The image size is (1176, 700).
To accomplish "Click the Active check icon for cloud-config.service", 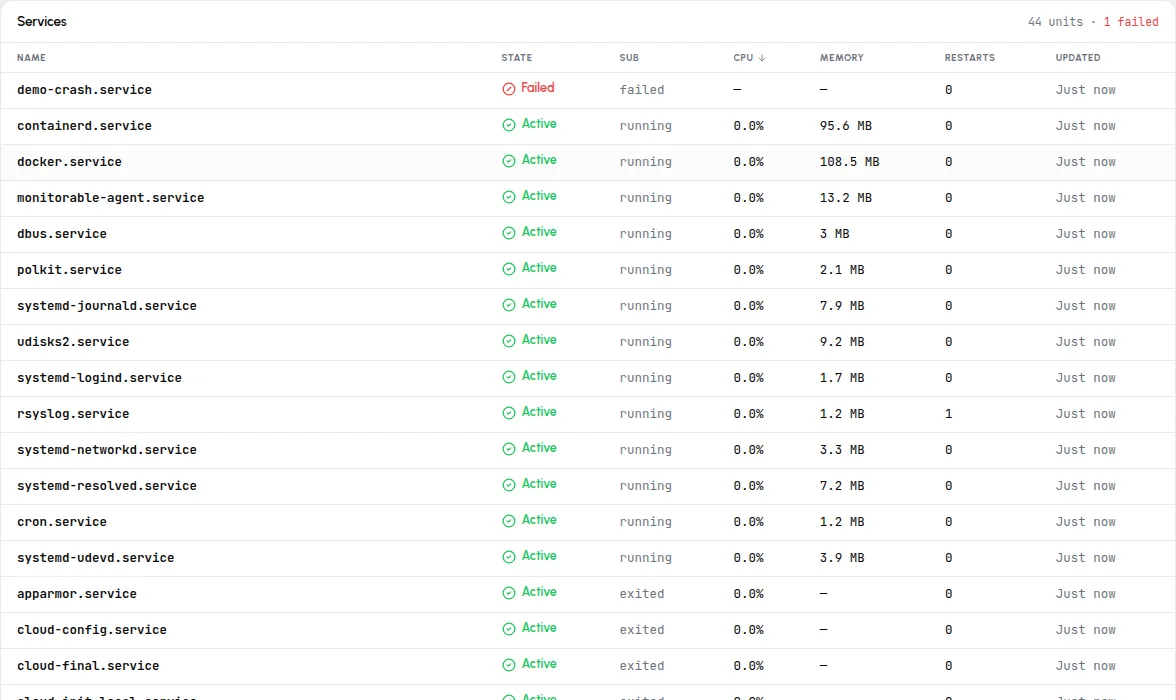I will (508, 629).
